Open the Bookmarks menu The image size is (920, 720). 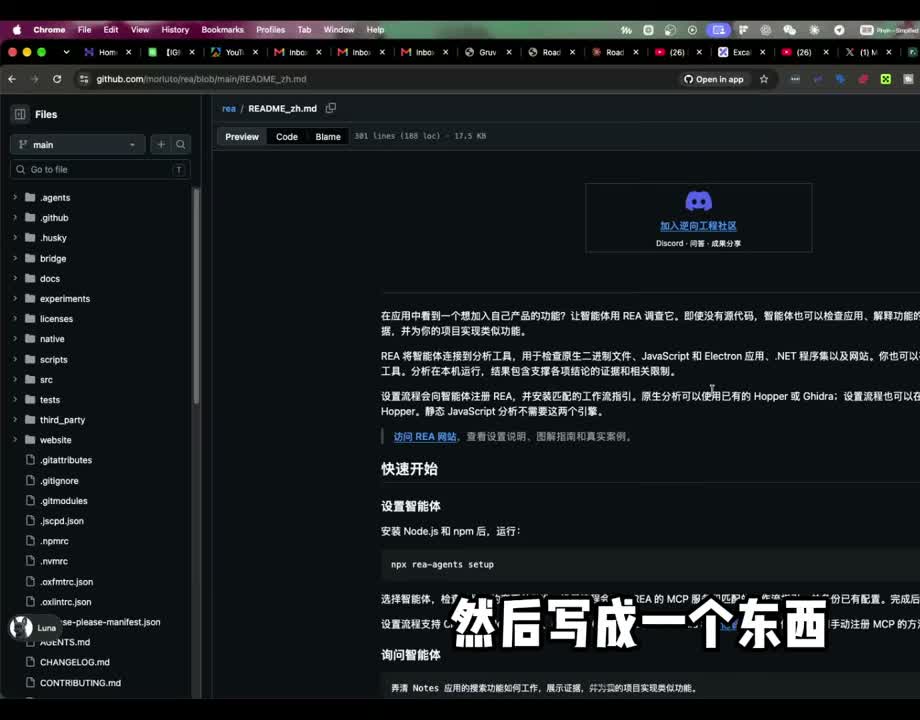click(222, 29)
